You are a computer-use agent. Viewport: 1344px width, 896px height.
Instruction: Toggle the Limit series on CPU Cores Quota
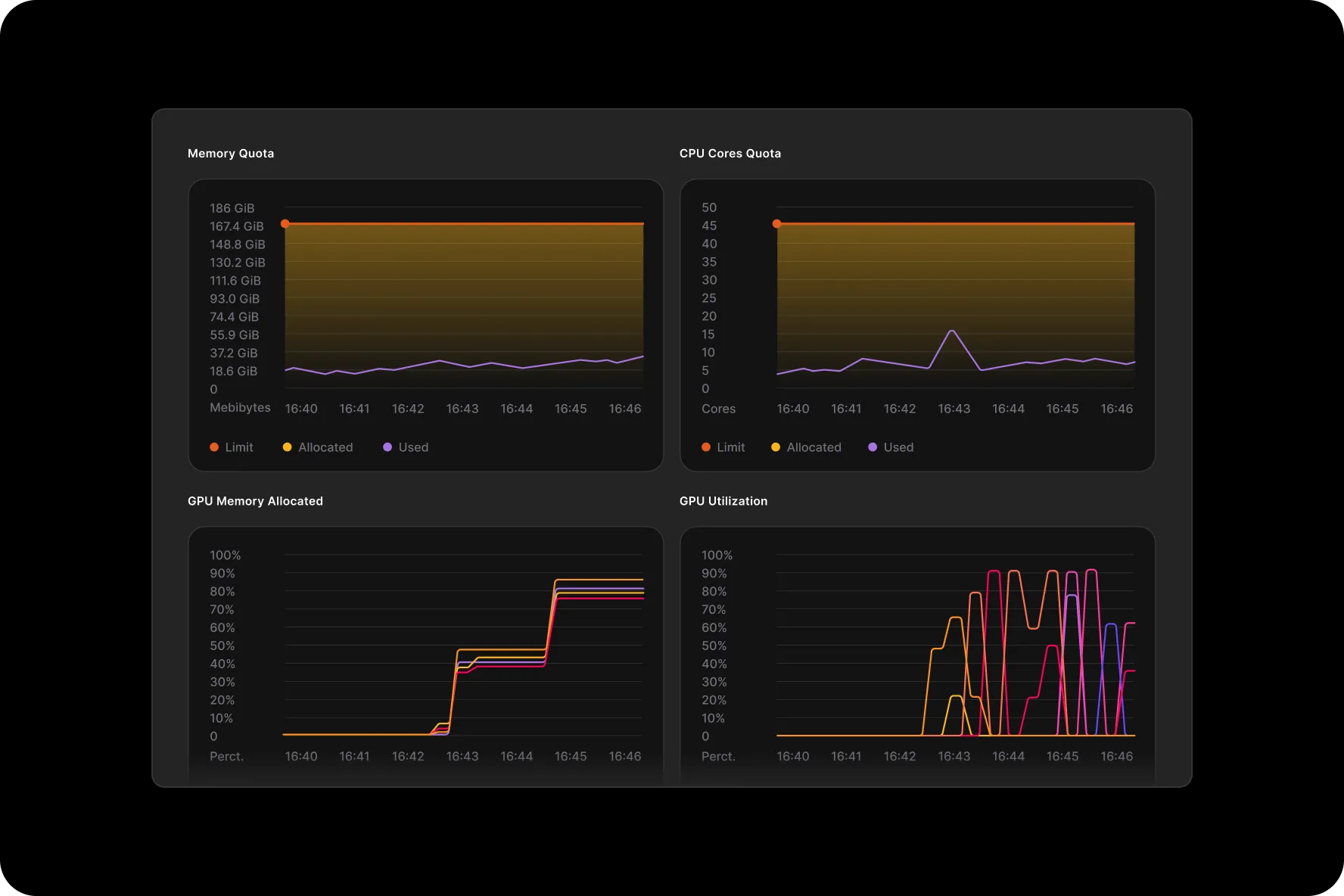tap(724, 447)
